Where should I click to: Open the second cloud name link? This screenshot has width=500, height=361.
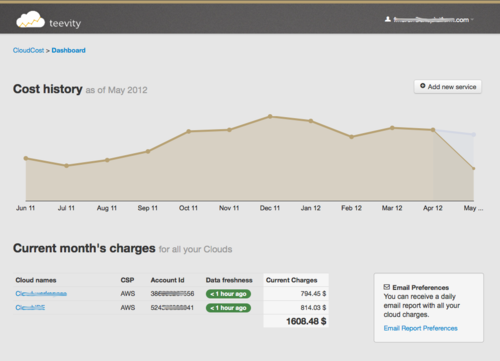(x=30, y=308)
